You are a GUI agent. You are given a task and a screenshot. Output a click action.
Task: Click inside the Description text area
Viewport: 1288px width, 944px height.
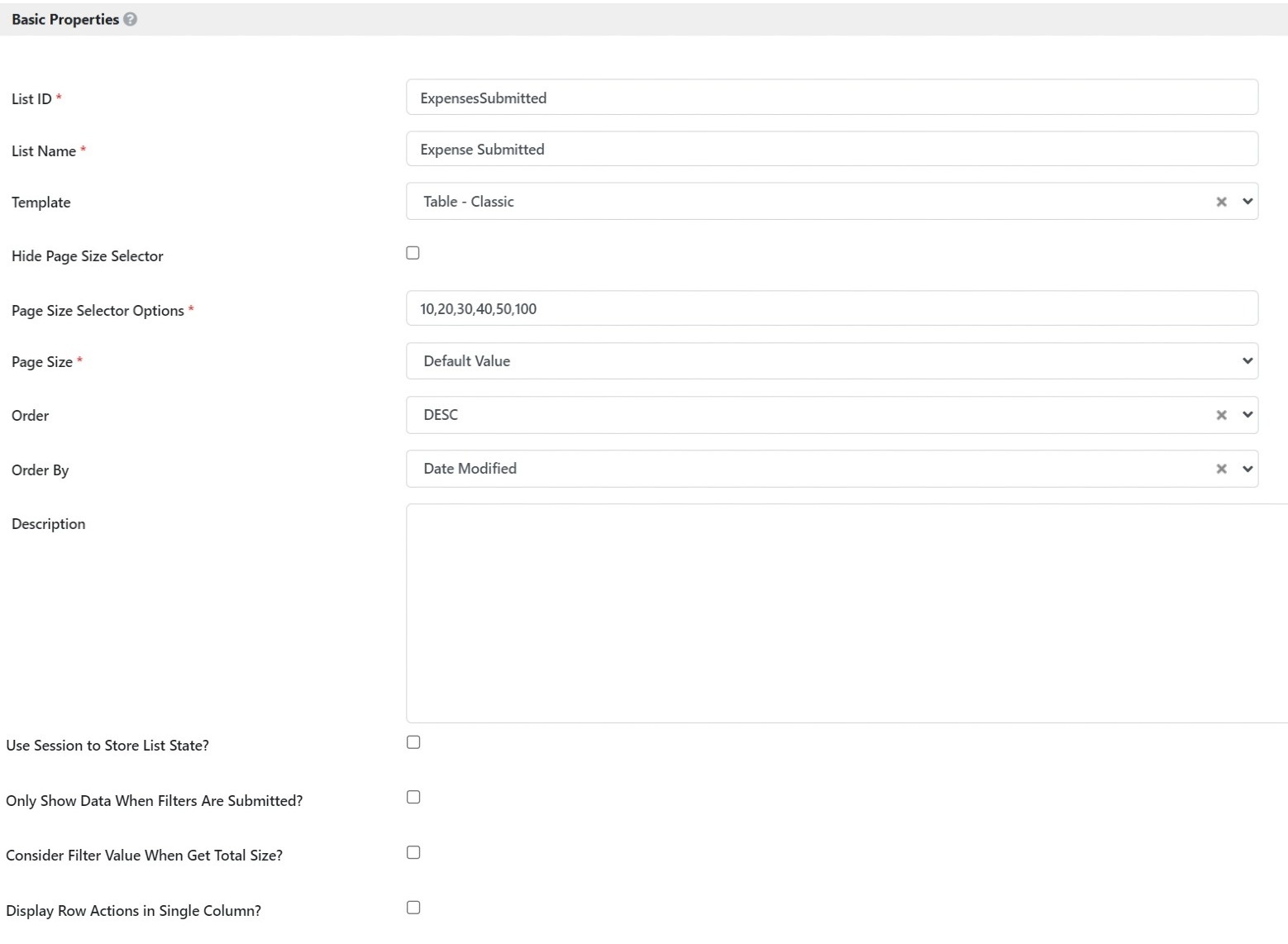click(843, 613)
